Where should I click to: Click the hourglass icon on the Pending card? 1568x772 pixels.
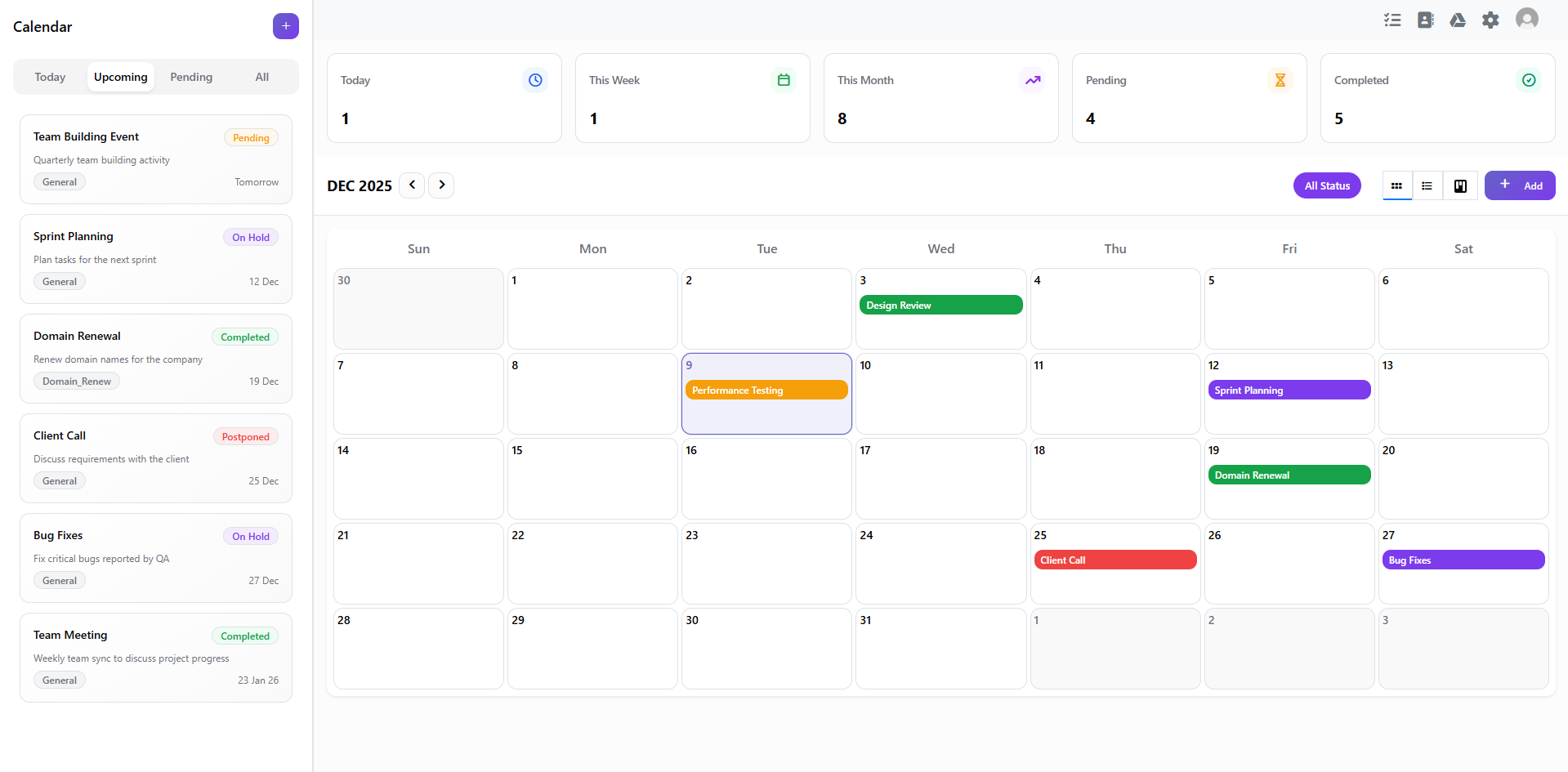[x=1280, y=80]
